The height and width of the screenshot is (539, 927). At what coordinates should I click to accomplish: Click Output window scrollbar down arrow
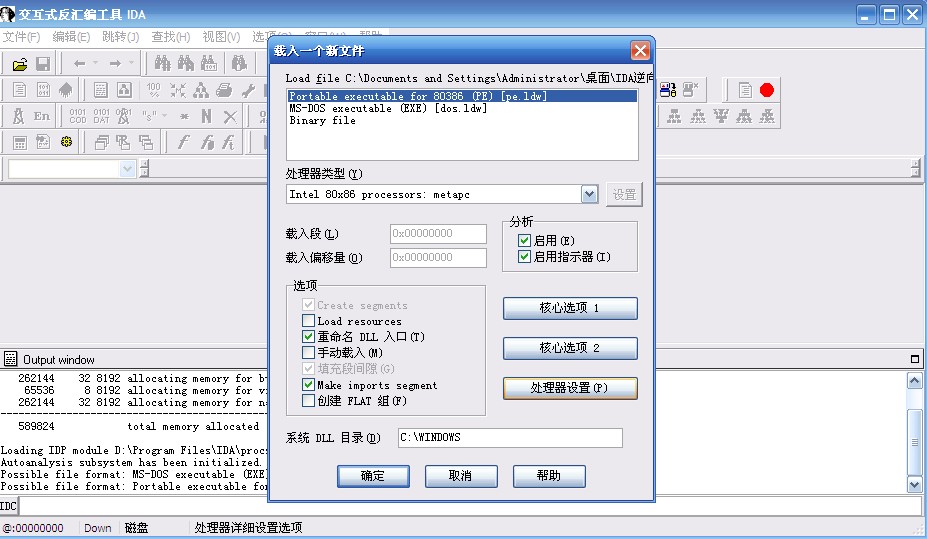click(915, 485)
